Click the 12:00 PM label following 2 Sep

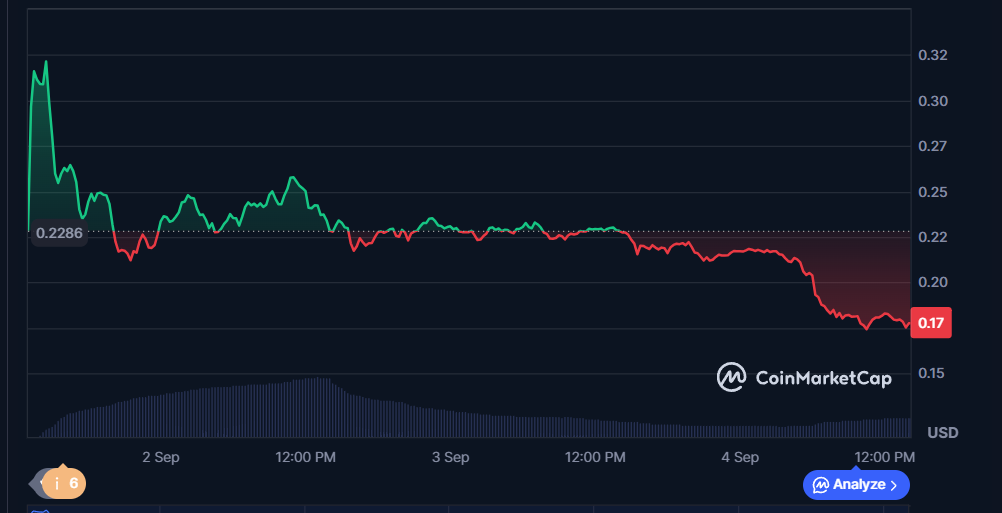[x=305, y=457]
